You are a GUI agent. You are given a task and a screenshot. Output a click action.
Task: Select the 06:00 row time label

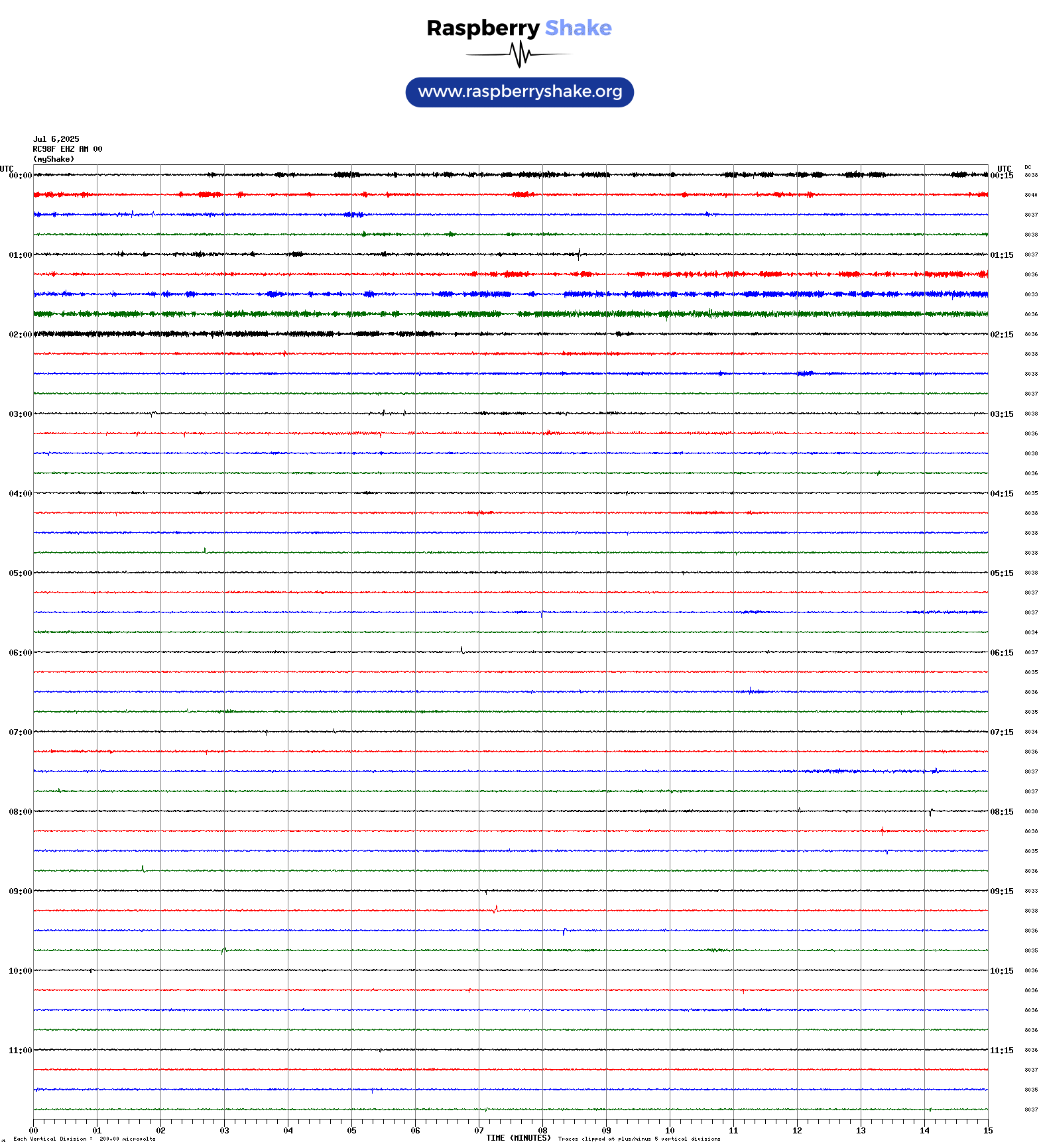(21, 653)
